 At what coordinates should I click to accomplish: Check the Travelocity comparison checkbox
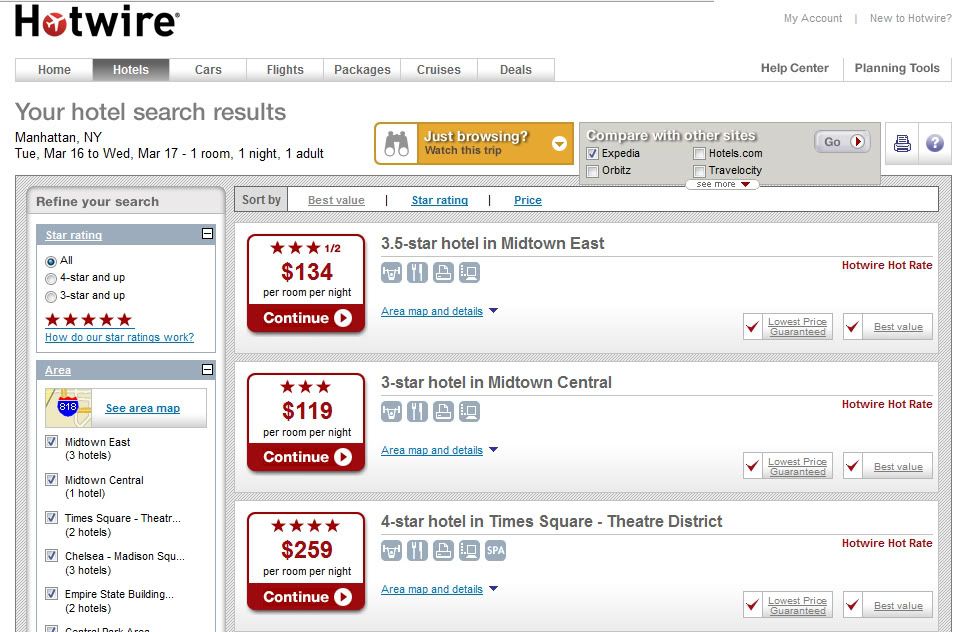click(x=700, y=171)
